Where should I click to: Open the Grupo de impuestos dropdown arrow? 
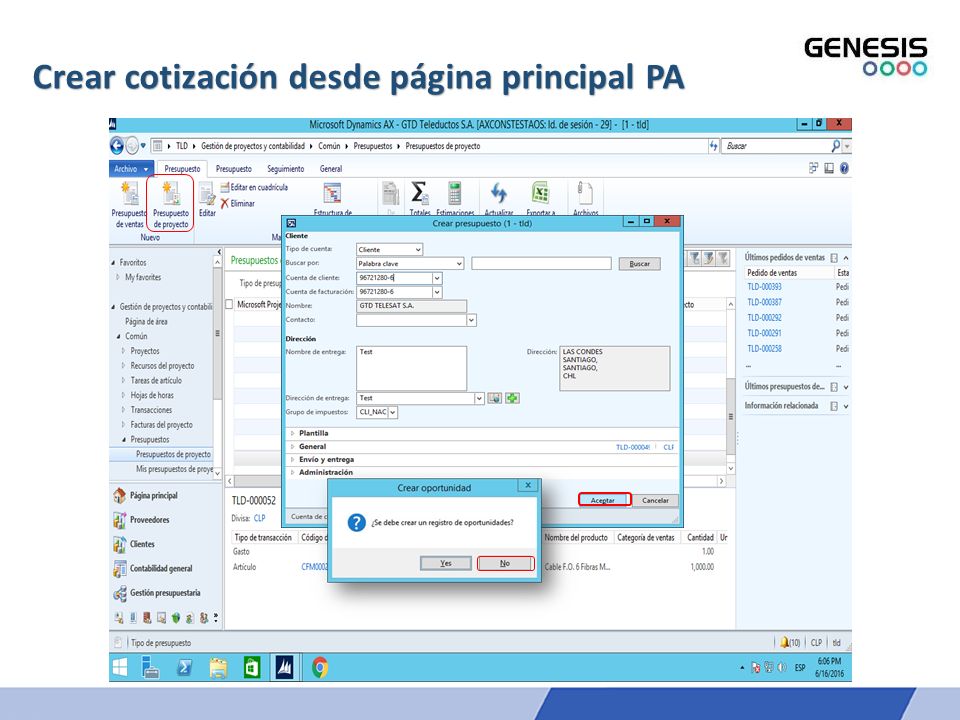click(x=393, y=413)
